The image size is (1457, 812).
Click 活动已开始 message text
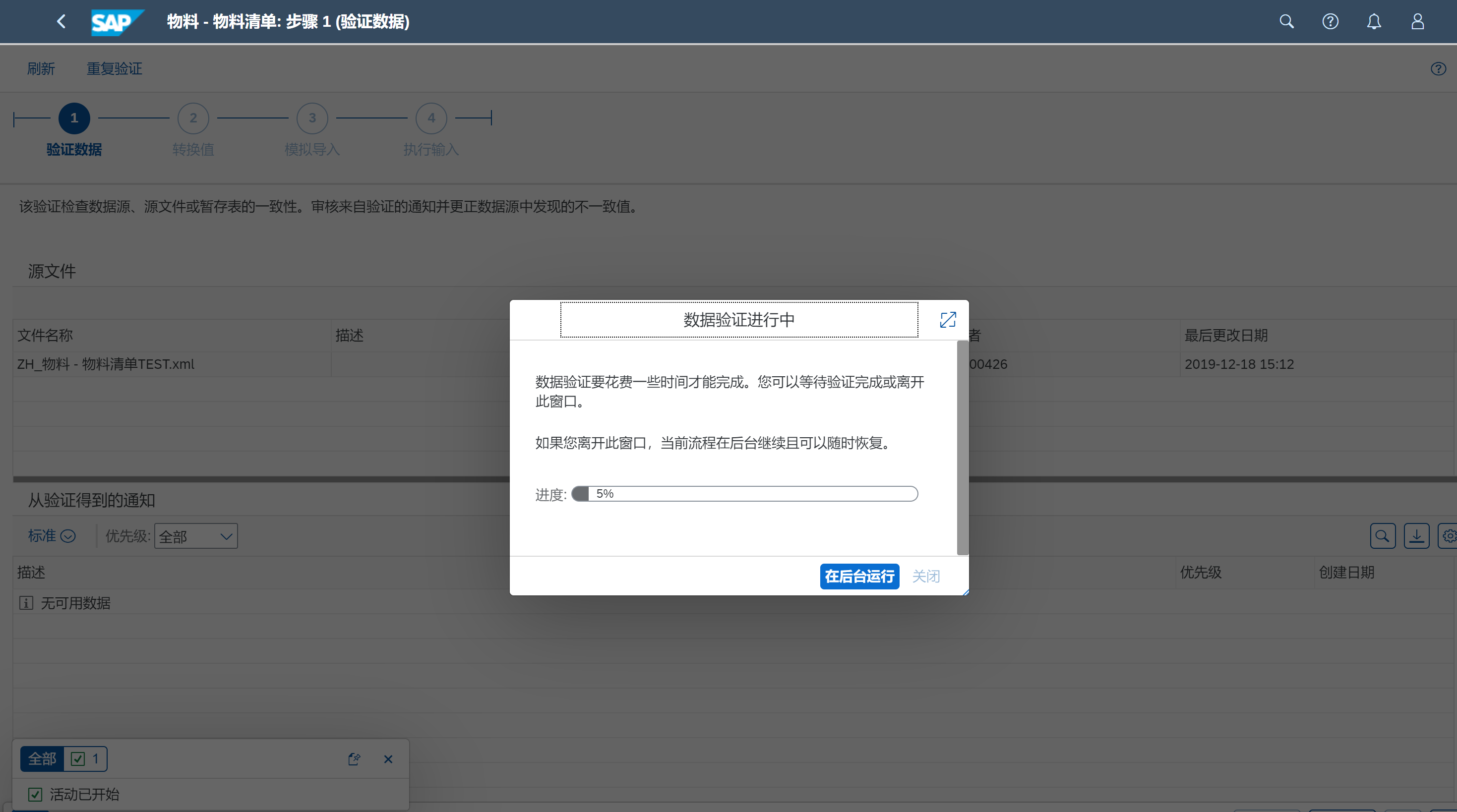pyautogui.click(x=84, y=795)
